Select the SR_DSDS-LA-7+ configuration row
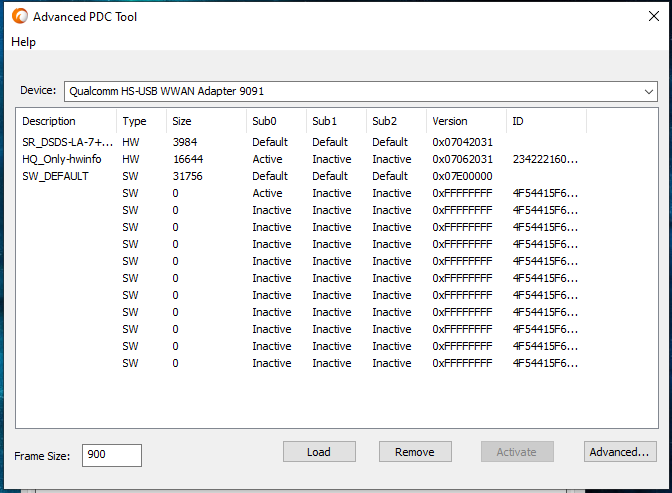 (x=67, y=142)
